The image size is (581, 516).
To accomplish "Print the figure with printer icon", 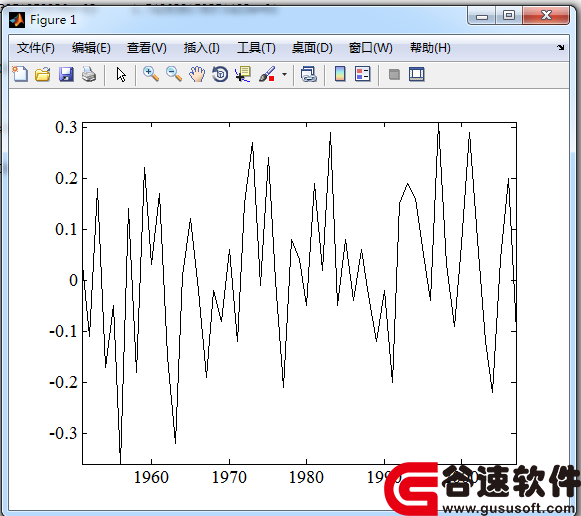I will 89,74.
